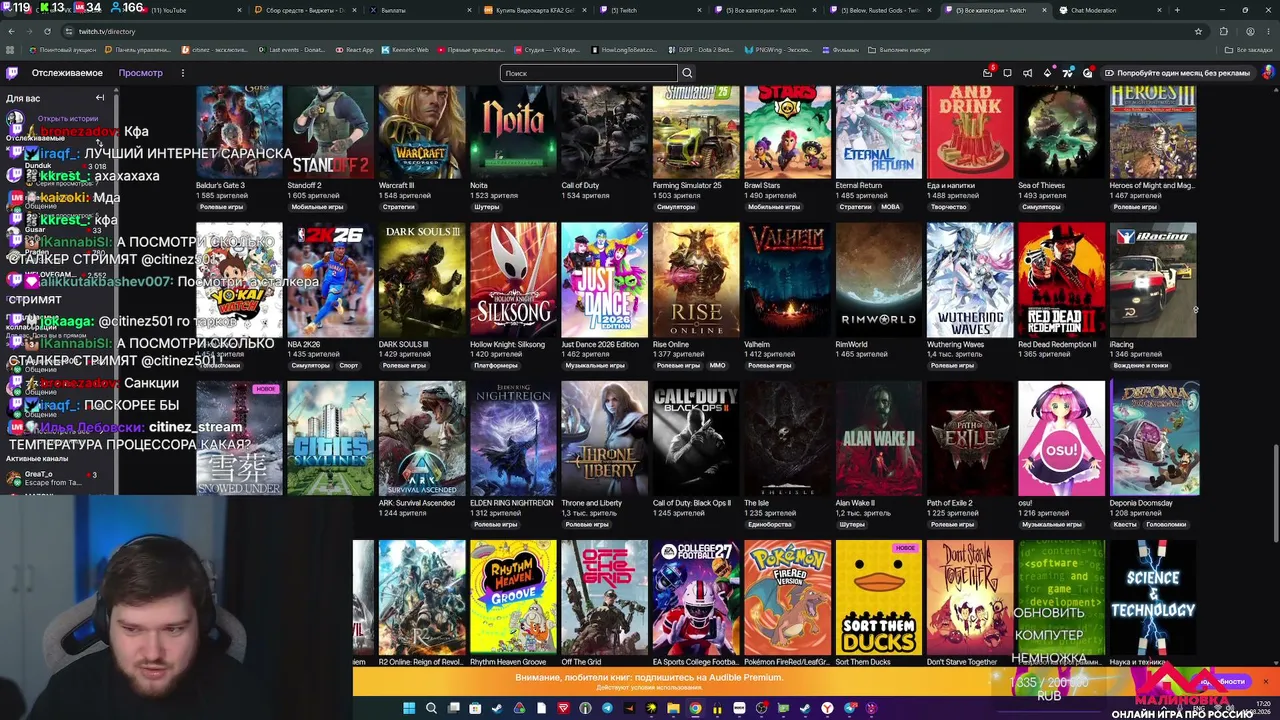
Task: Click the 7TV extension icon in Twitch bar
Action: pos(1068,73)
